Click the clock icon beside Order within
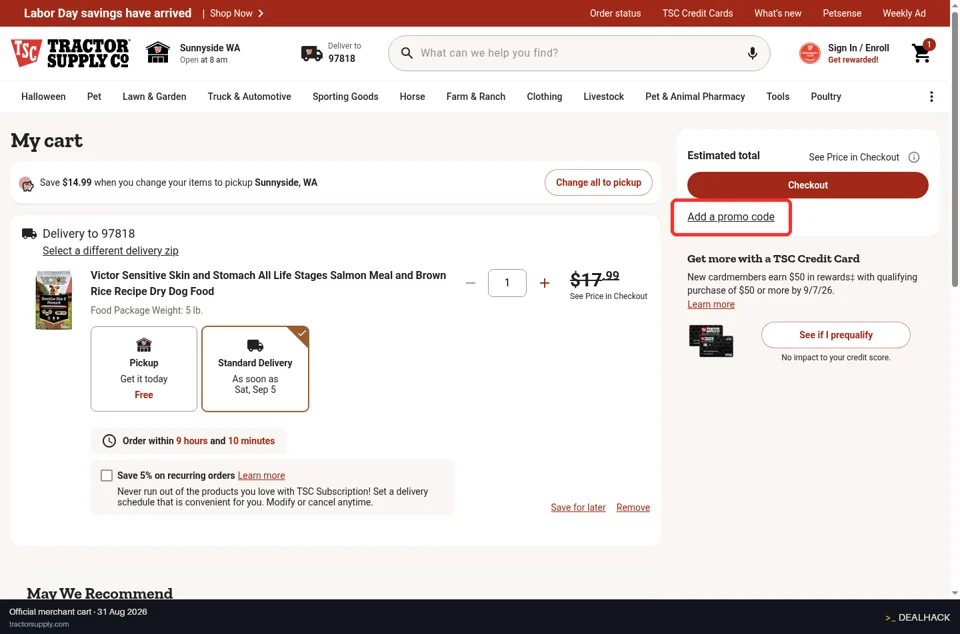Image resolution: width=960 pixels, height=634 pixels. [x=109, y=441]
